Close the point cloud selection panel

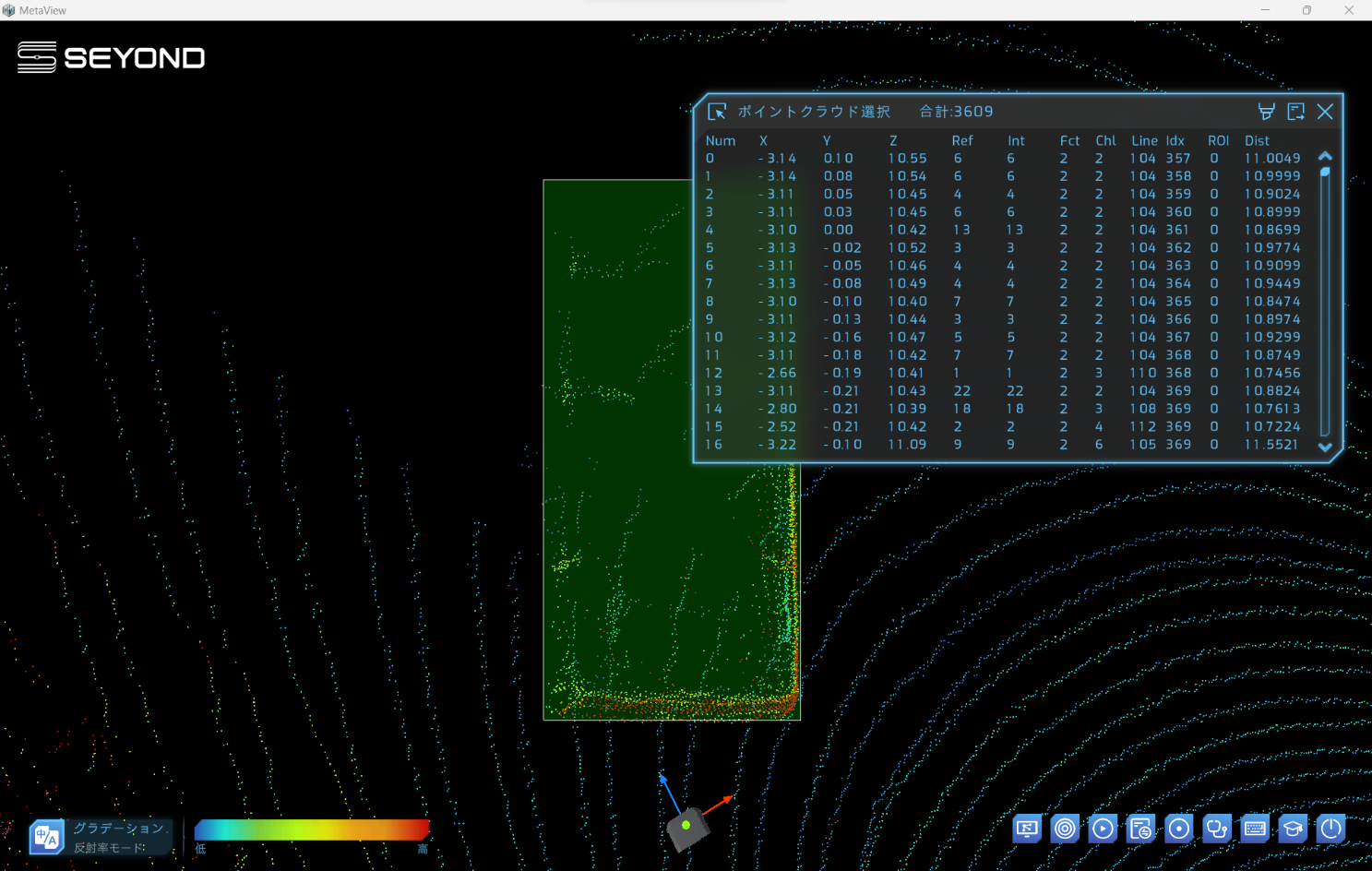click(x=1325, y=112)
